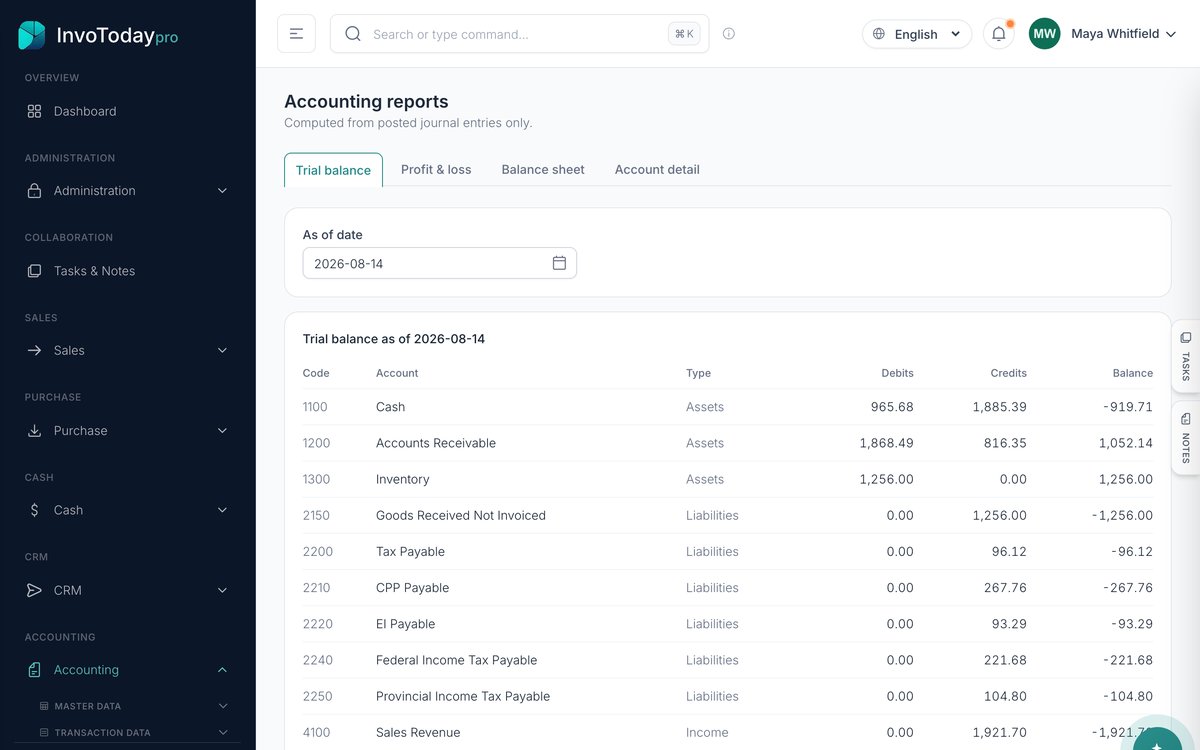
Task: Switch to Account detail tab
Action: tap(657, 170)
